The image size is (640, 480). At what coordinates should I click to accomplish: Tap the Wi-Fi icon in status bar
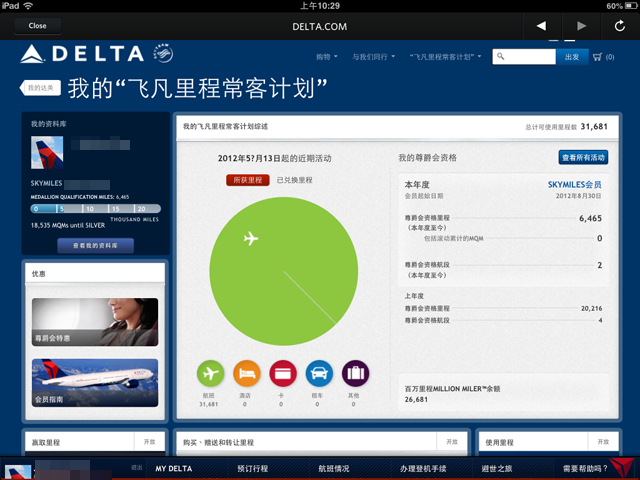[28, 6]
